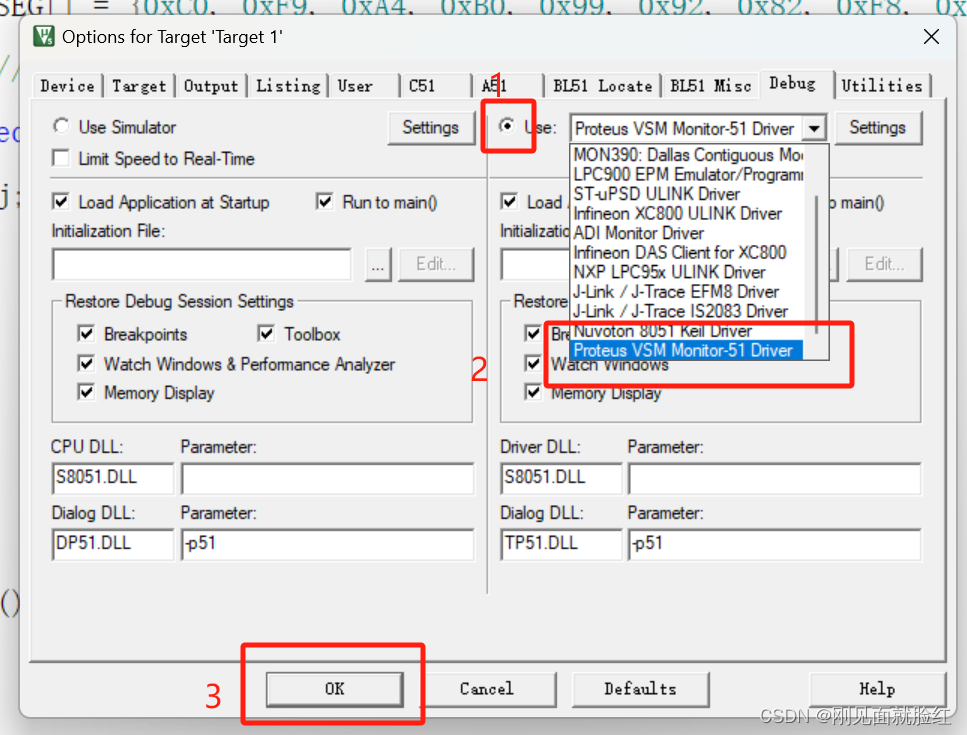Open the Target tab
This screenshot has width=967, height=735.
pyautogui.click(x=139, y=86)
